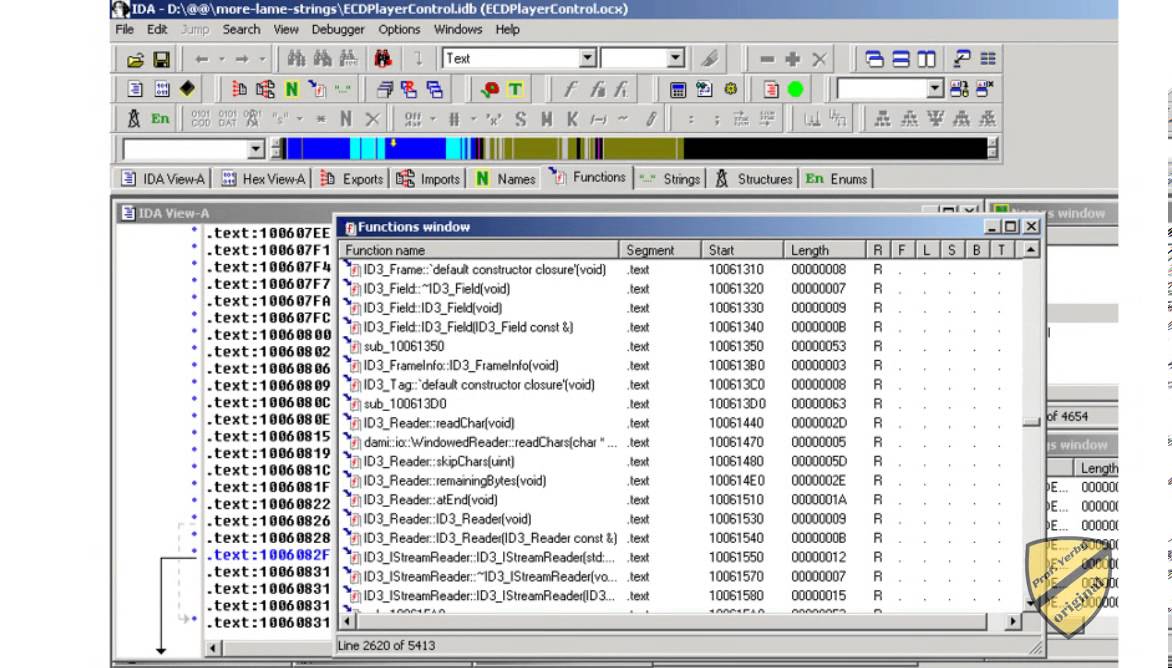
Task: Open the Options menu
Action: (x=399, y=29)
